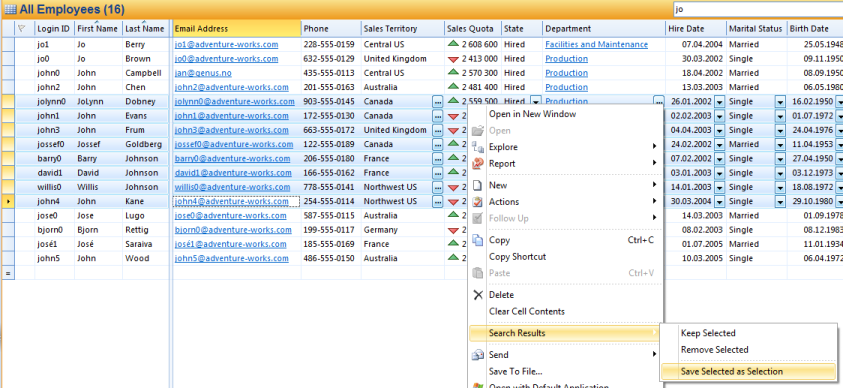Click green quota arrow in jo1 row
843x388 pixels.
coord(453,44)
